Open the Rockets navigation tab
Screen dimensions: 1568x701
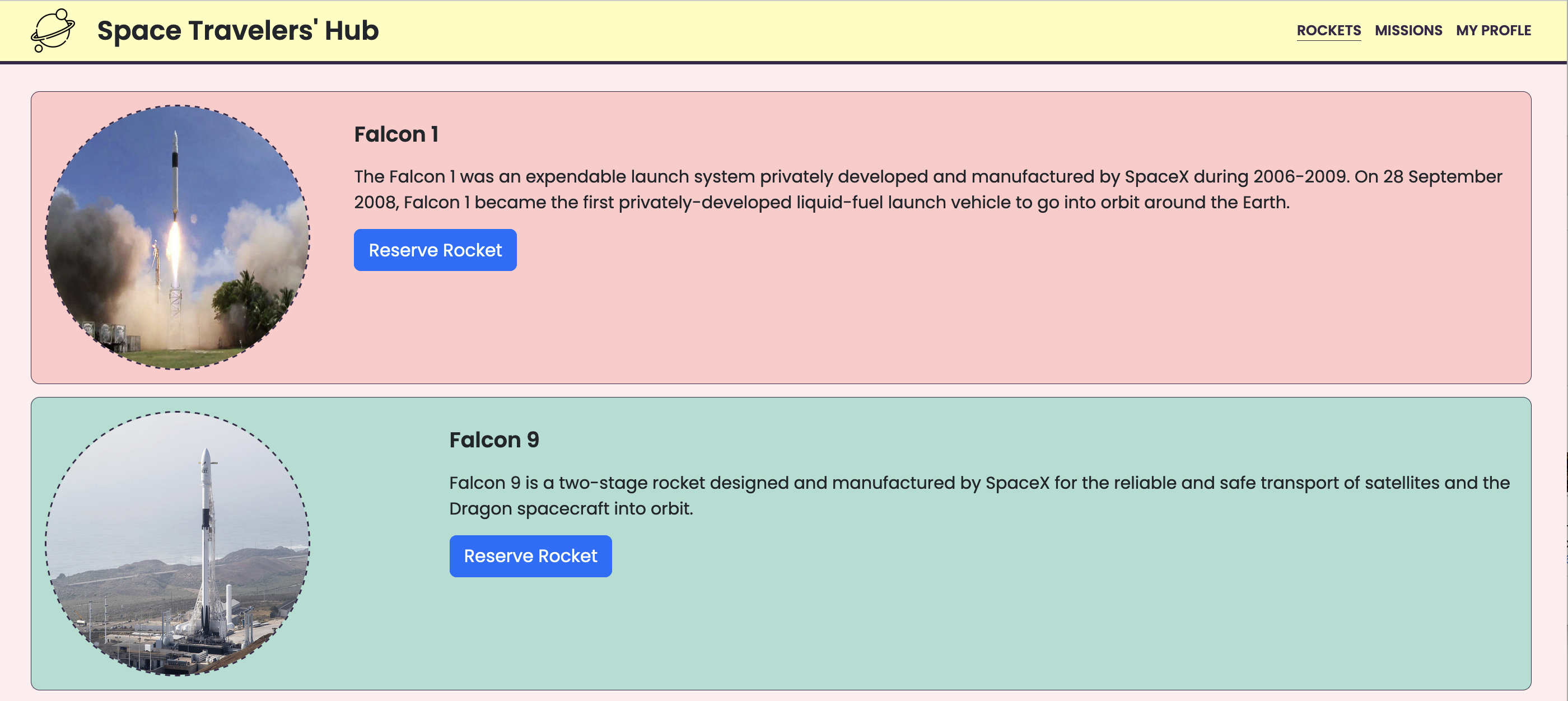click(1328, 30)
